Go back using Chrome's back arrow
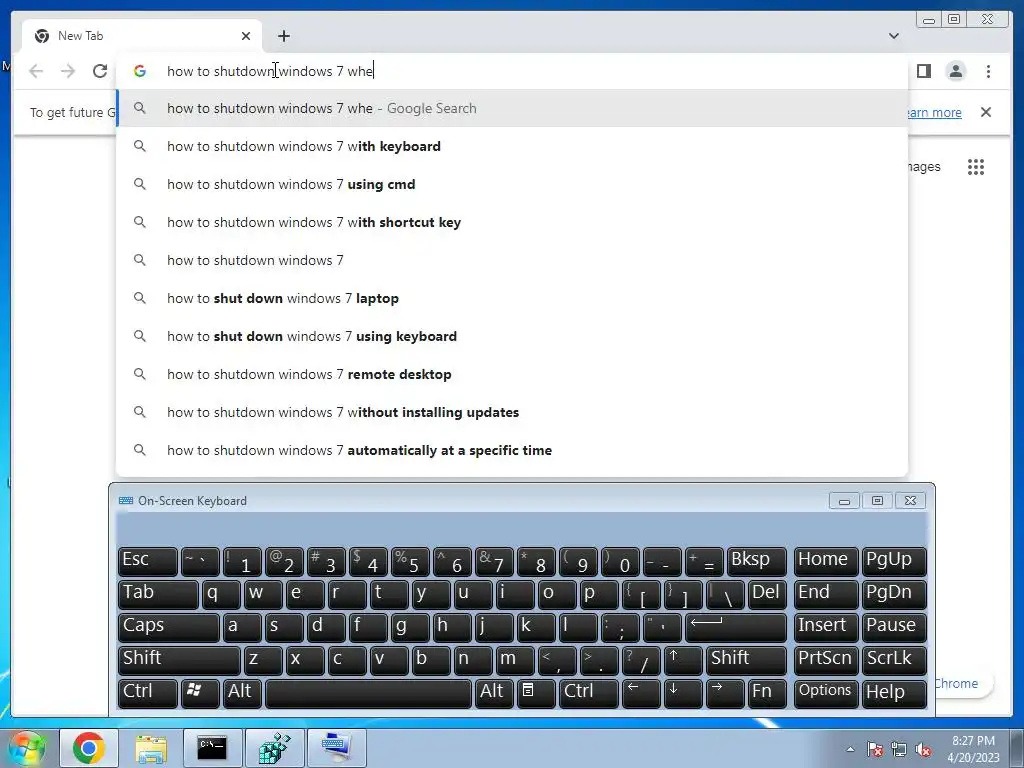The width and height of the screenshot is (1024, 768). [x=36, y=71]
